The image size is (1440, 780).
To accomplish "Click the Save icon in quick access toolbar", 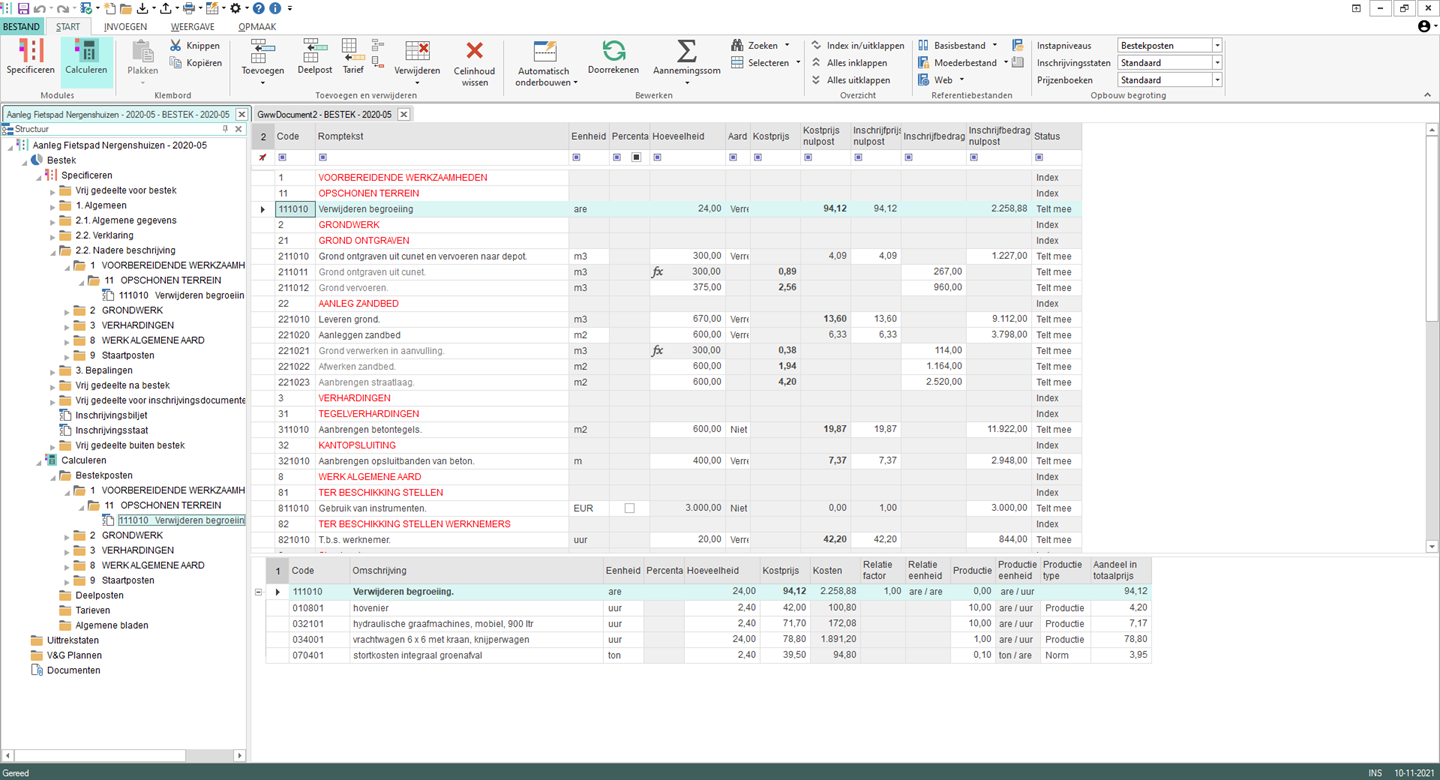I will [x=23, y=8].
